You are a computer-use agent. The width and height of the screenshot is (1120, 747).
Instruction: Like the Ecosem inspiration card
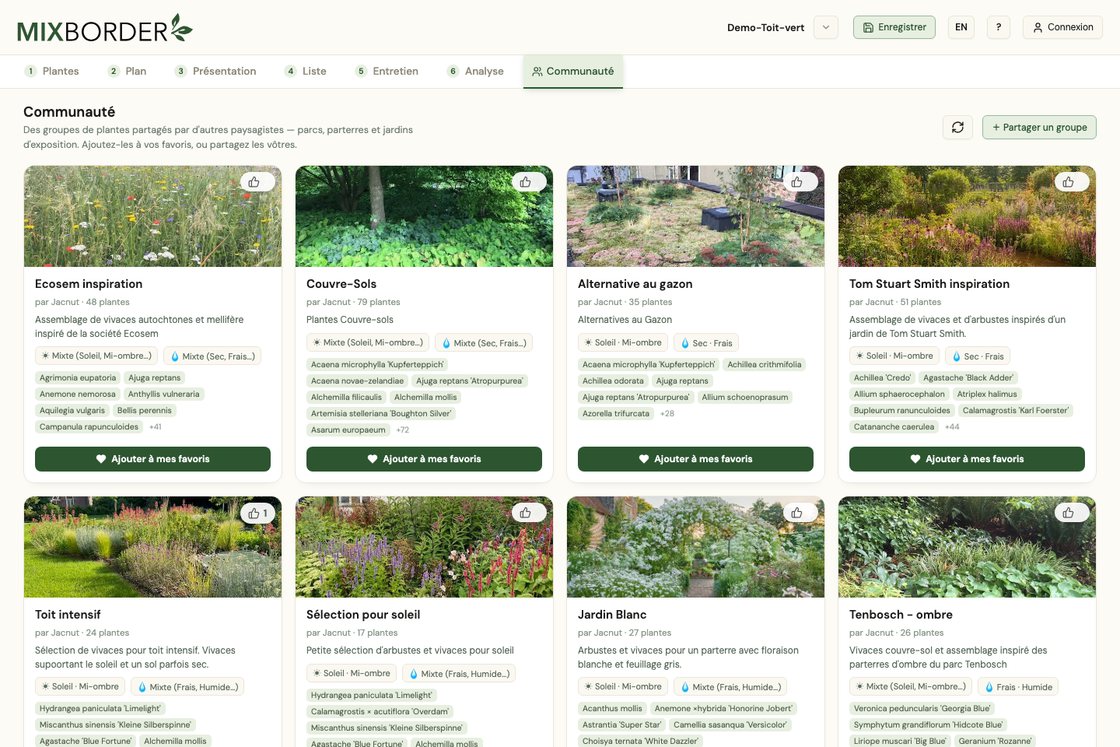pyautogui.click(x=257, y=182)
